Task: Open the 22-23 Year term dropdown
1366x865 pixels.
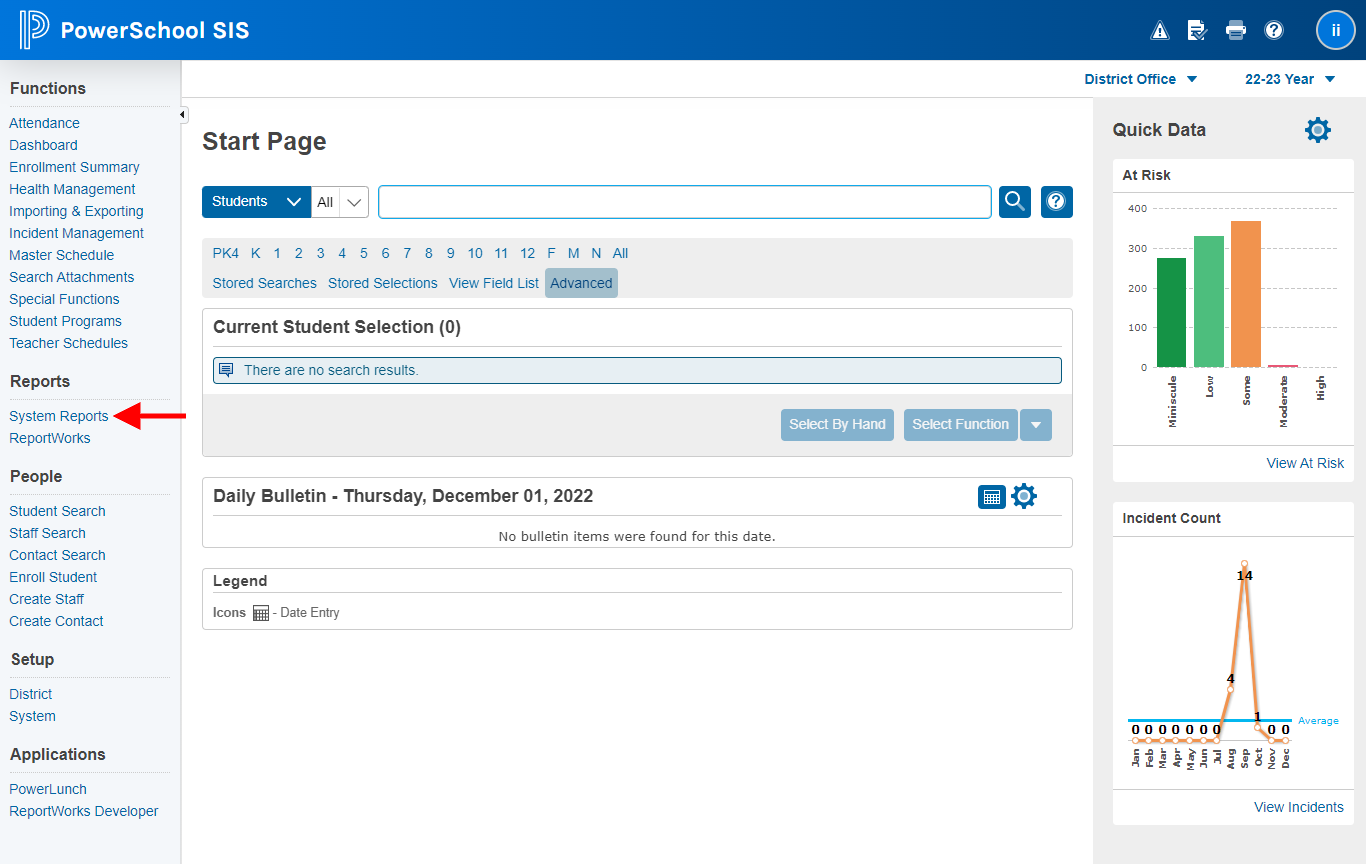Action: click(x=1290, y=79)
